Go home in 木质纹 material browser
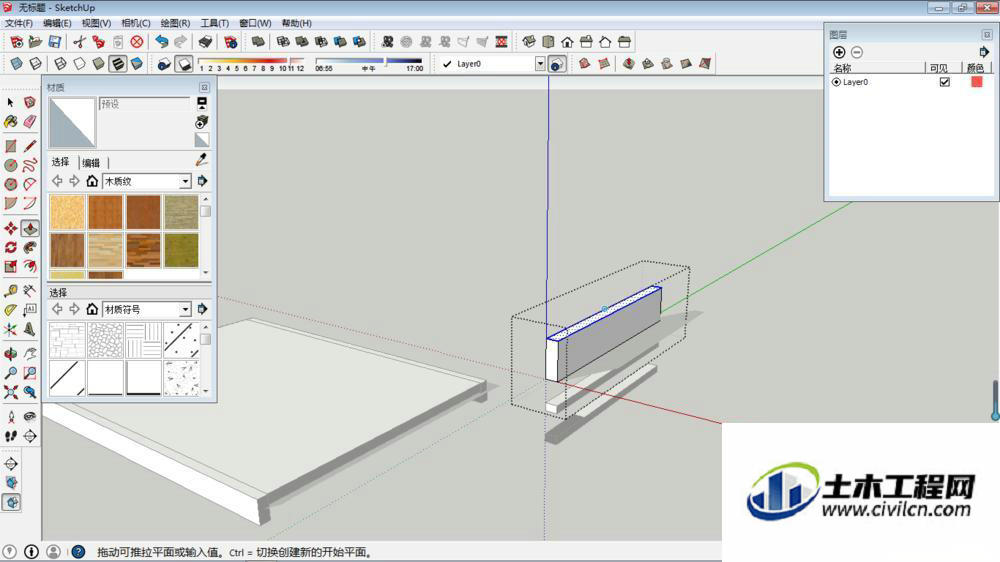Screen dimensions: 1000x562 92,181
